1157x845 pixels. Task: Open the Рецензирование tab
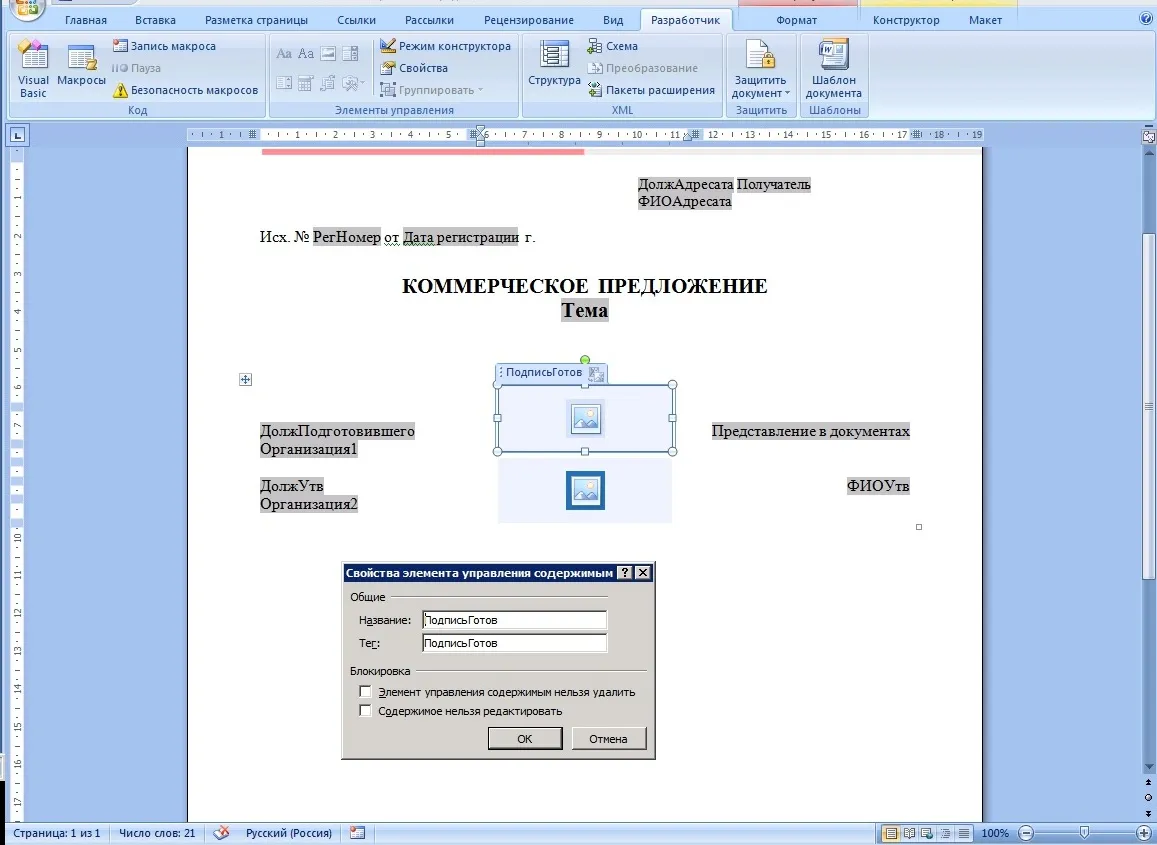(528, 20)
